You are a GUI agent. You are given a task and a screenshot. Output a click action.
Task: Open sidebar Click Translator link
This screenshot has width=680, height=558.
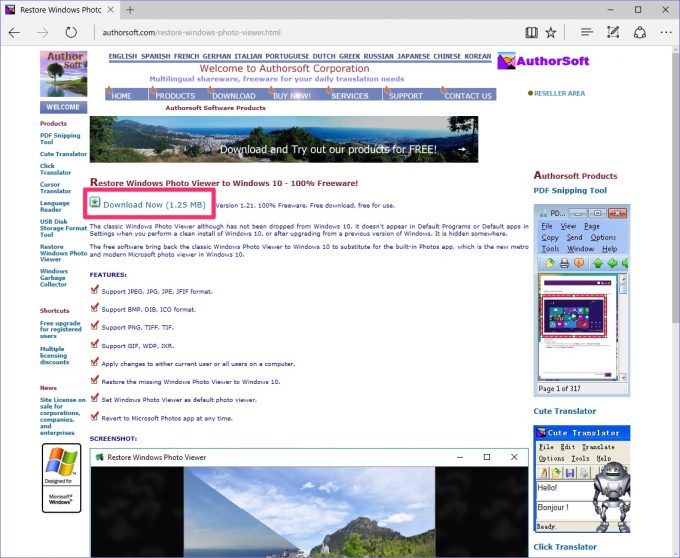coord(55,169)
